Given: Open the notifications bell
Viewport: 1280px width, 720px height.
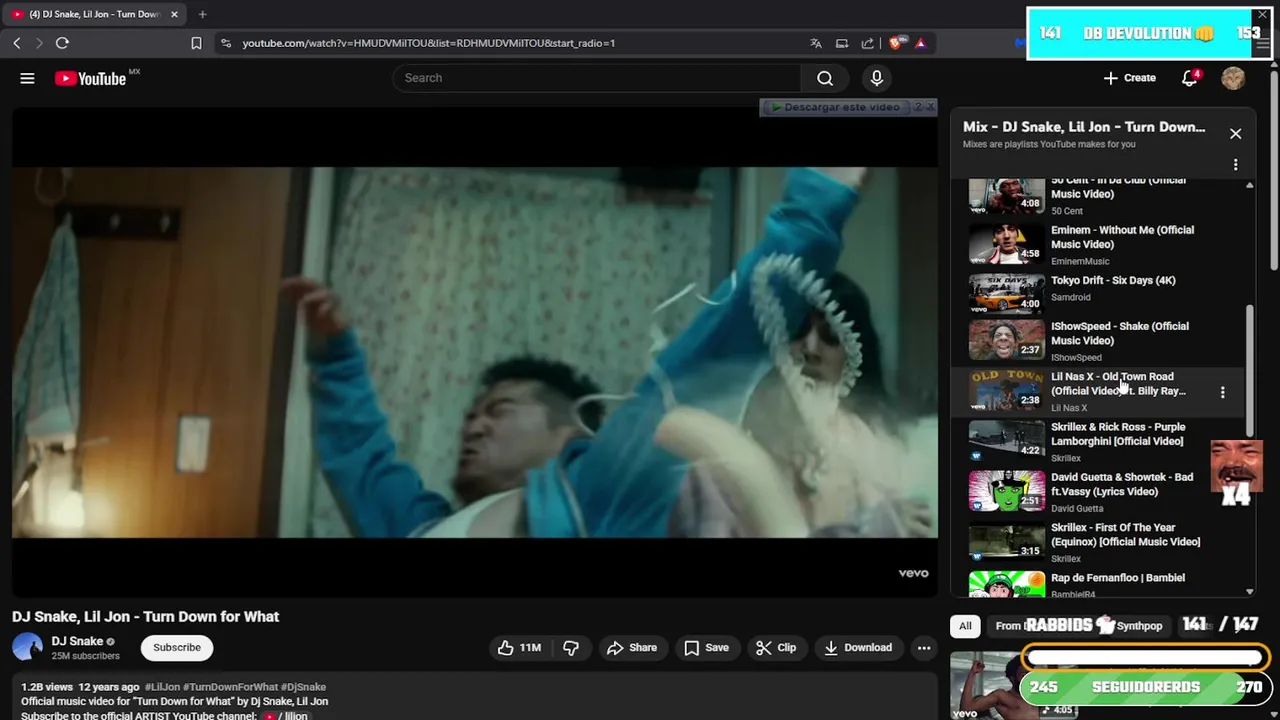Looking at the screenshot, I should pyautogui.click(x=1189, y=78).
